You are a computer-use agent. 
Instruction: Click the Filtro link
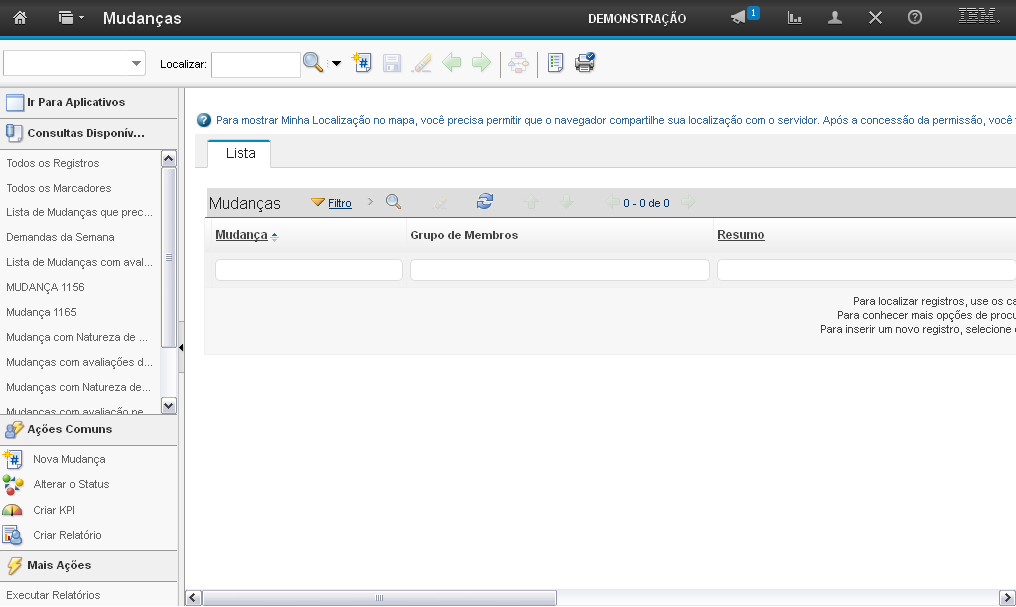pos(340,203)
